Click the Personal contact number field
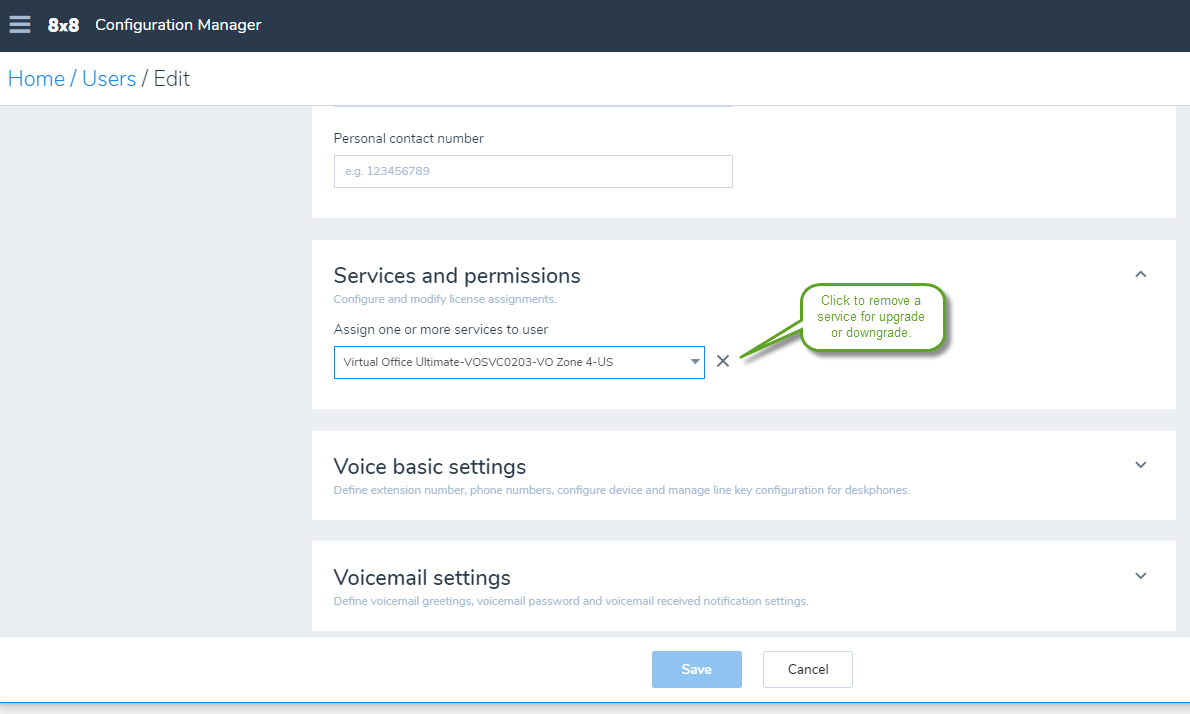The width and height of the screenshot is (1190, 714). point(533,171)
